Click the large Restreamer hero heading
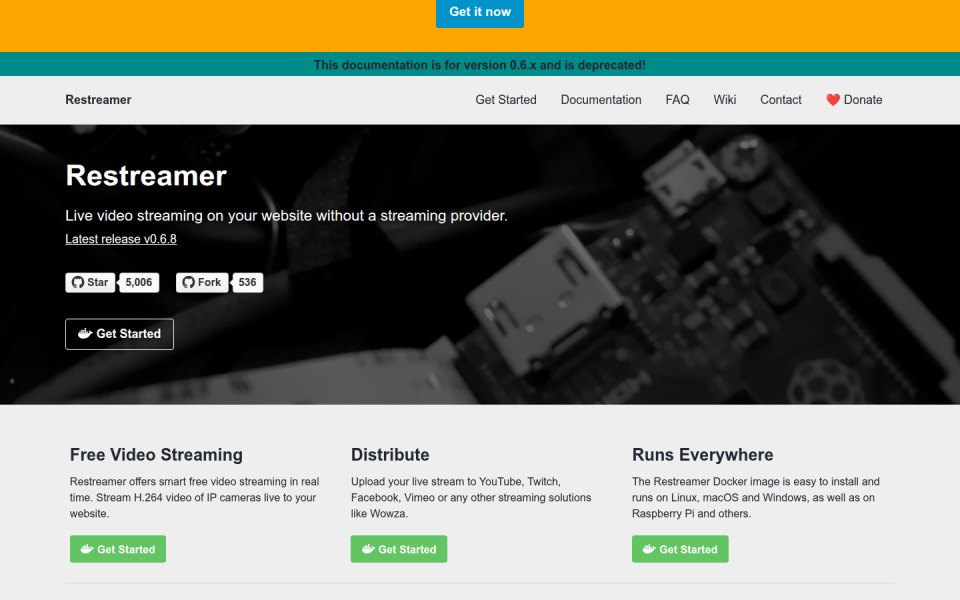Viewport: 960px width, 600px height. click(x=146, y=176)
